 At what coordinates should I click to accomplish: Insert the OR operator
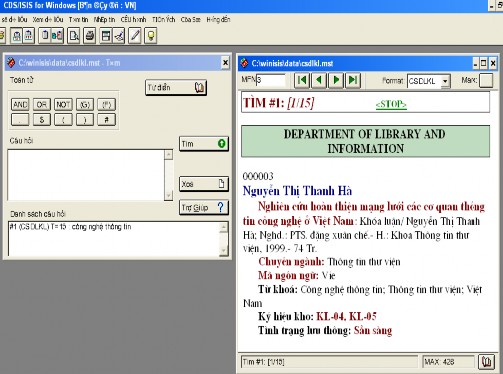tap(42, 105)
